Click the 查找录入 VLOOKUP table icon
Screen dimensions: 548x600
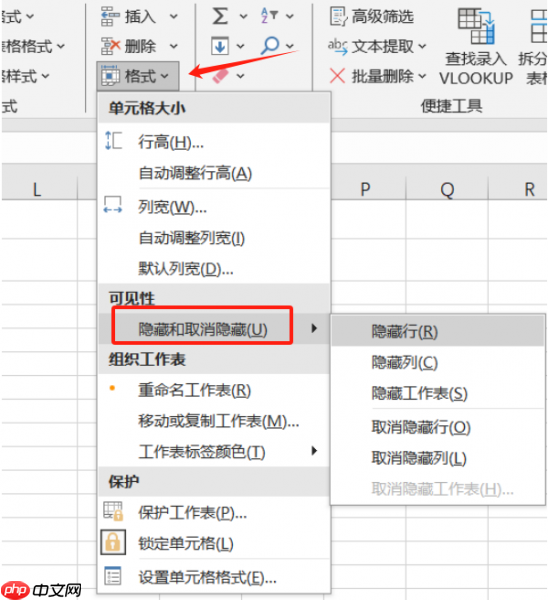[476, 26]
